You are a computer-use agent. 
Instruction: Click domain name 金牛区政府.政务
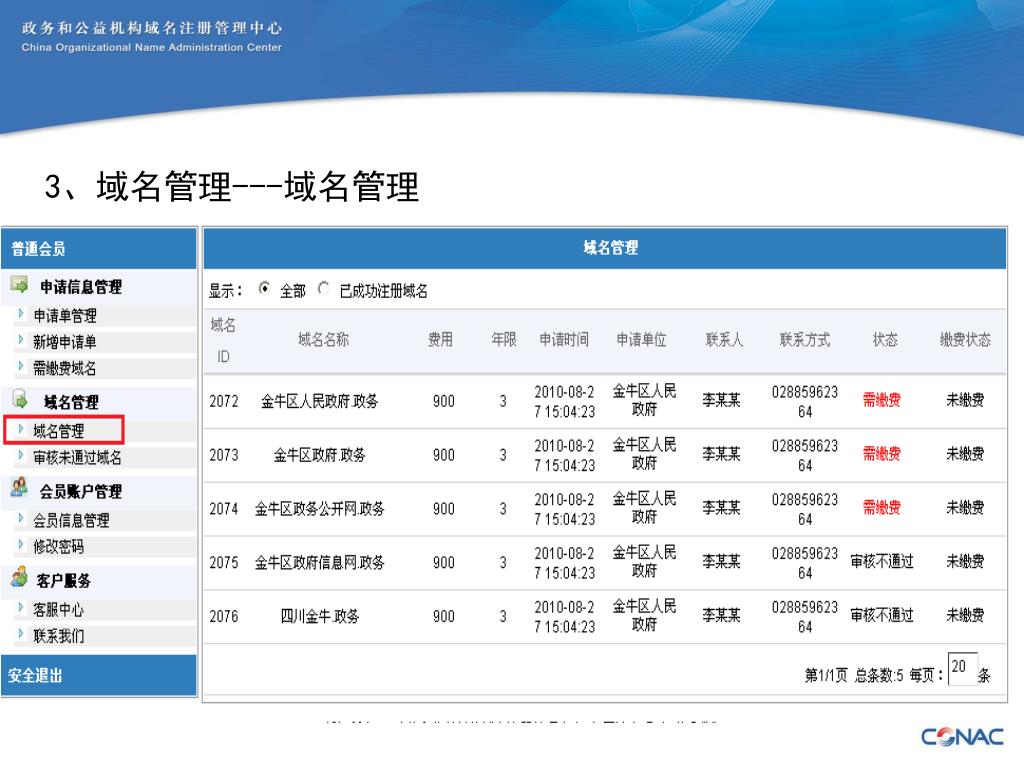319,455
